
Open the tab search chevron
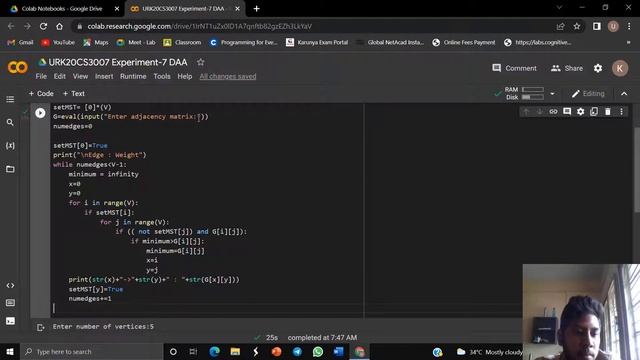(x=559, y=7)
